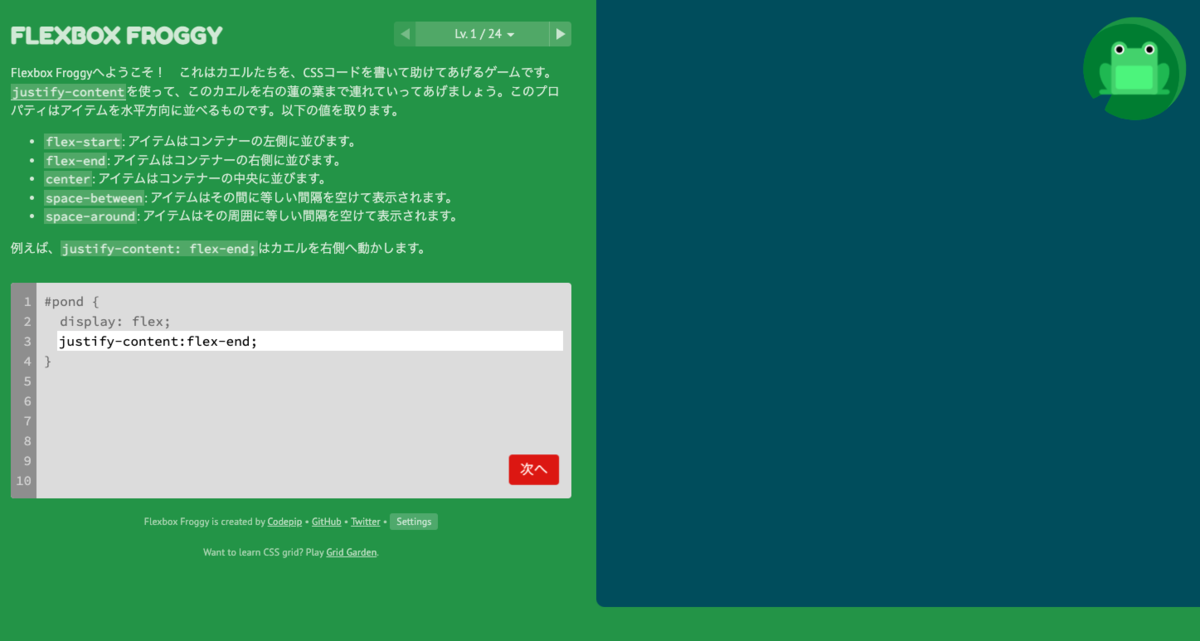The width and height of the screenshot is (1200, 641).
Task: Follow the Grid Garden link
Action: coord(352,552)
